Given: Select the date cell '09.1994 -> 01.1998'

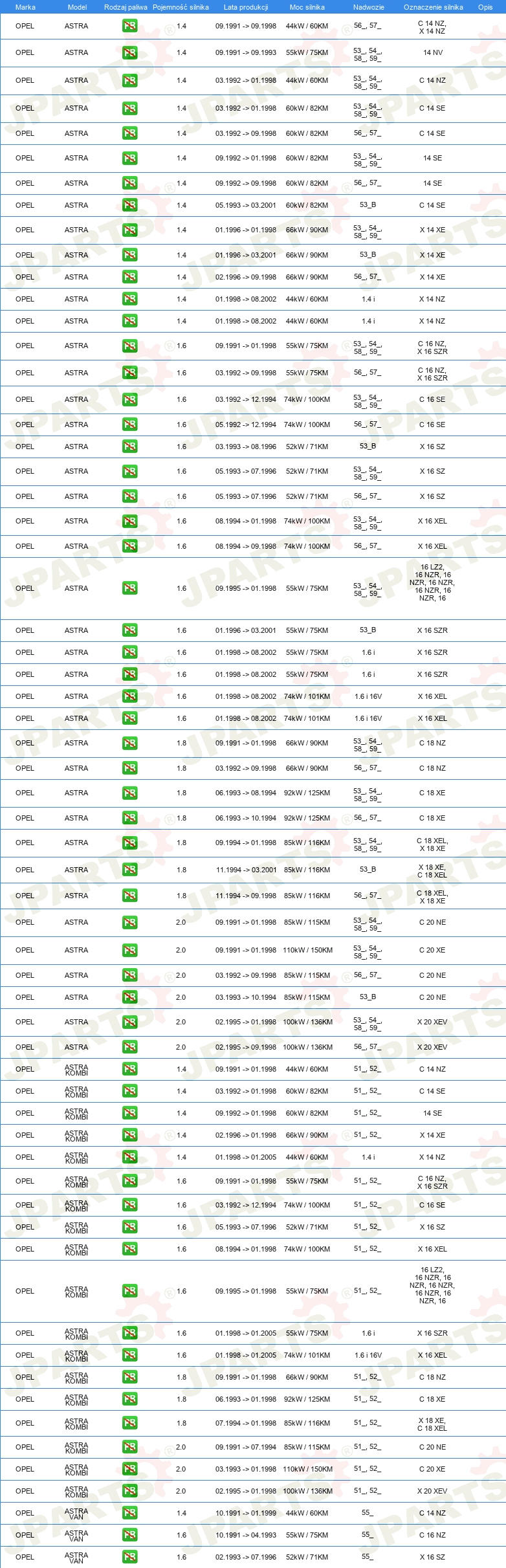Looking at the screenshot, I should [246, 843].
